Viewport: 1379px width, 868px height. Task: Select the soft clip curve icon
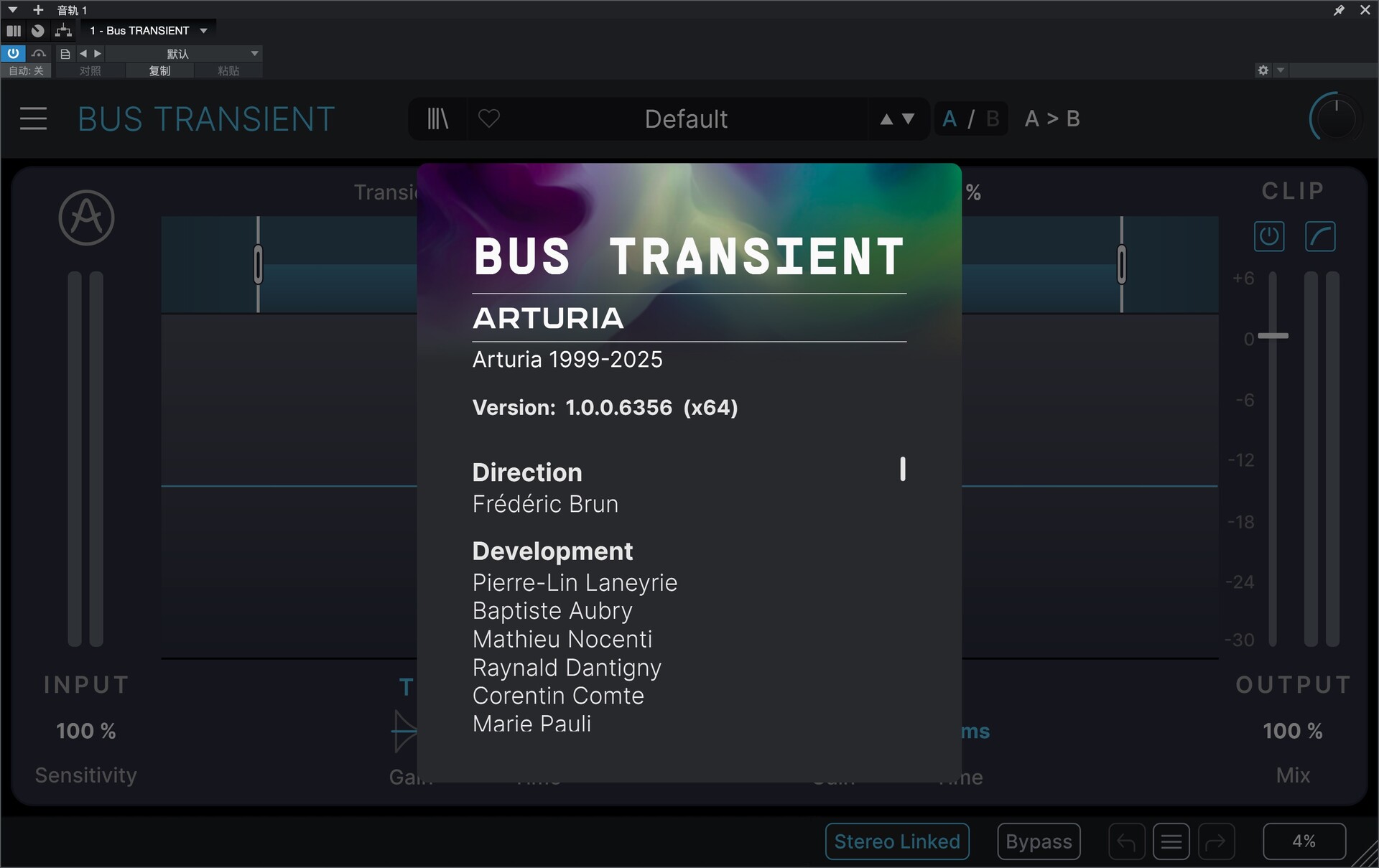pyautogui.click(x=1320, y=236)
